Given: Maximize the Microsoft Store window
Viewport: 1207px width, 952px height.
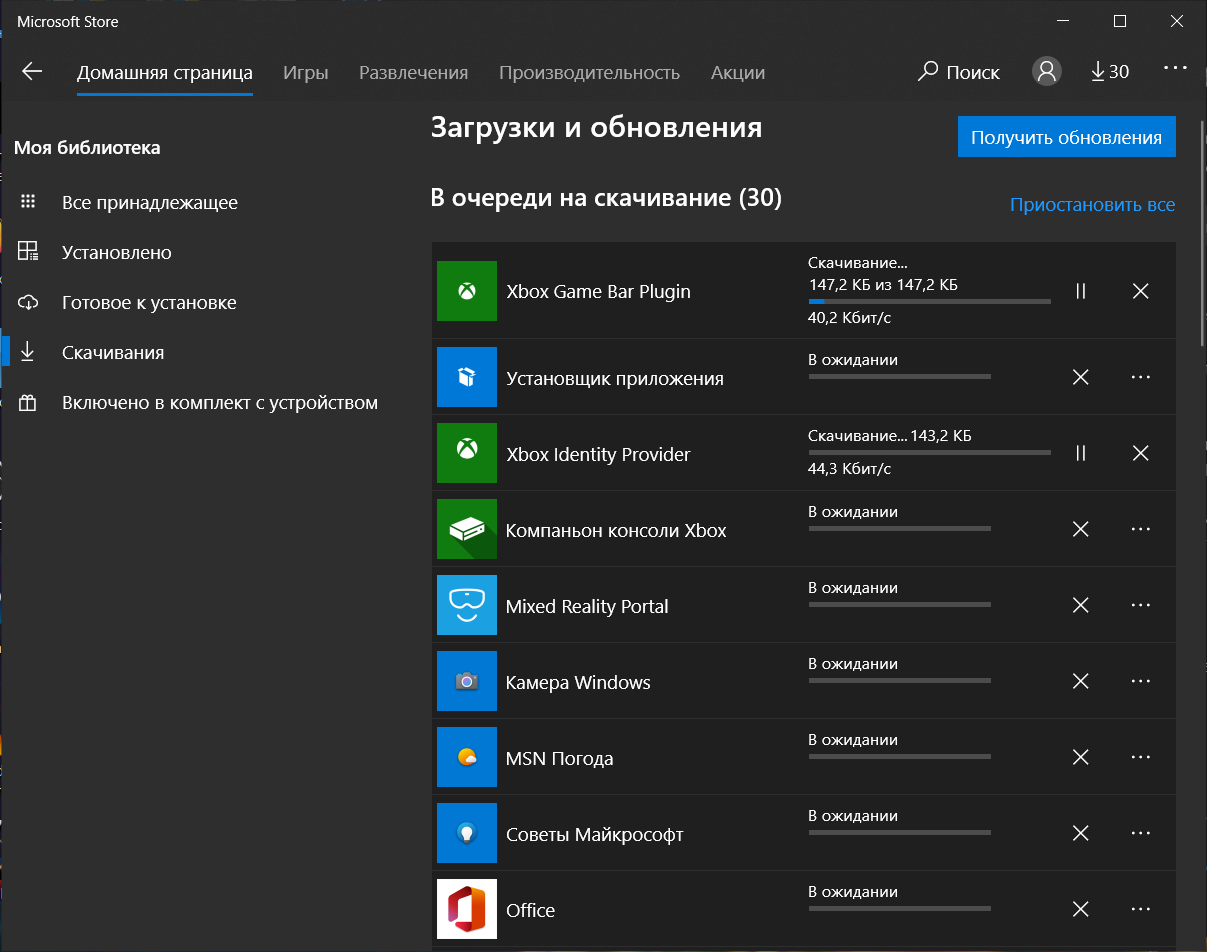Looking at the screenshot, I should (x=1120, y=21).
